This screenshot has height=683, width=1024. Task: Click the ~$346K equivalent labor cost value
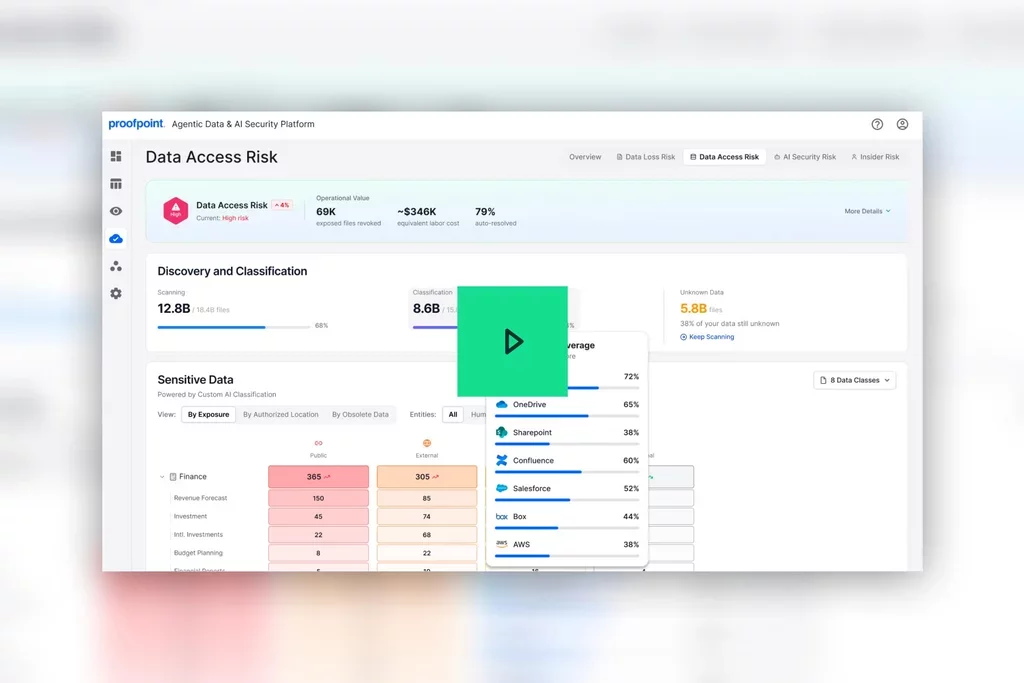pos(417,212)
